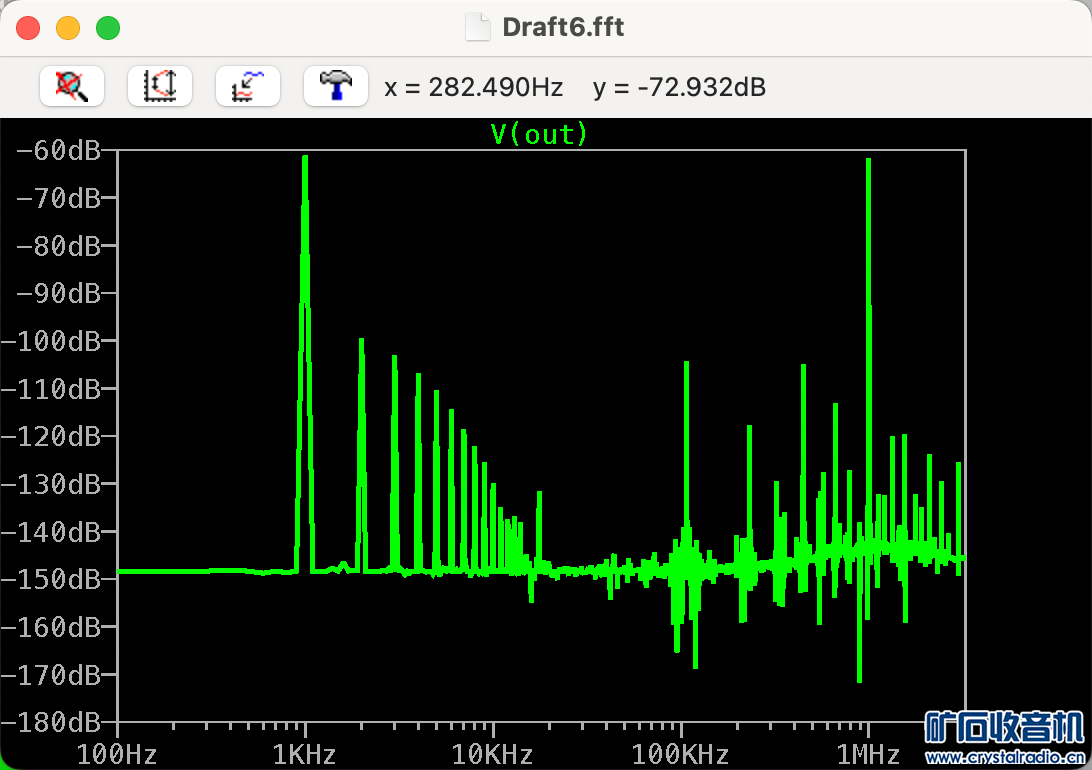Click the 10KHz horizontal axis label

[492, 754]
